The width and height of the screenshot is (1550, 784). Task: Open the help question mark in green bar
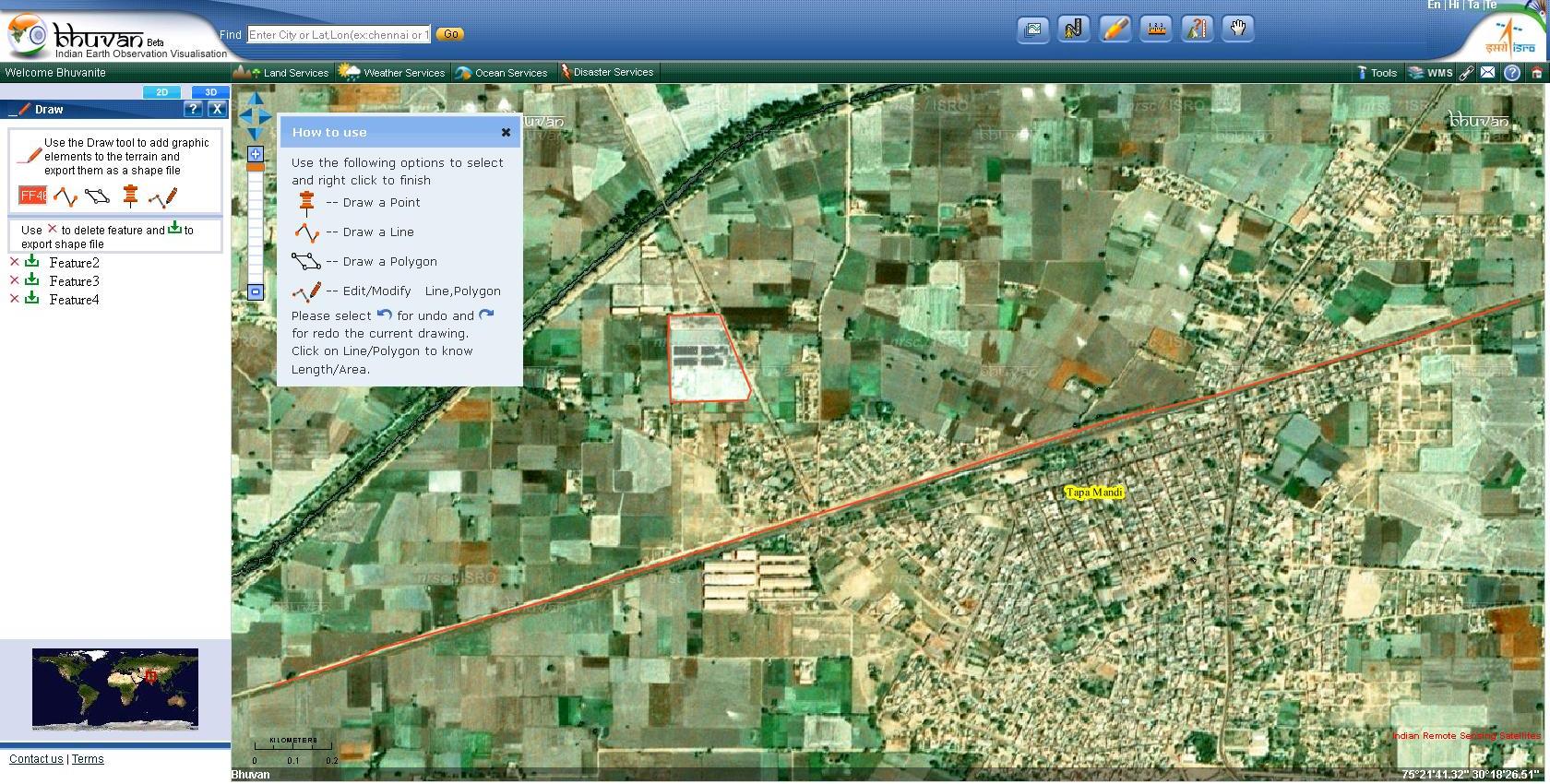(x=1512, y=72)
